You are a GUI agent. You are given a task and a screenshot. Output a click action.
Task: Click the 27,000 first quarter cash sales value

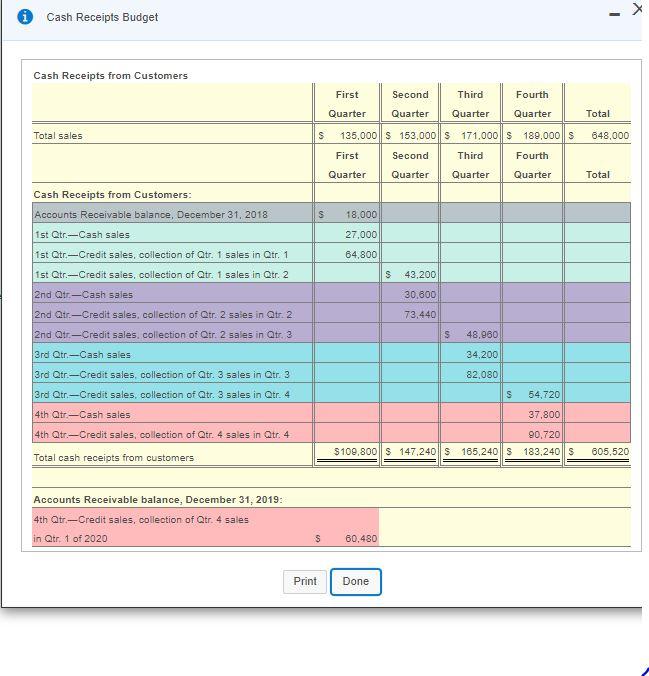[361, 235]
